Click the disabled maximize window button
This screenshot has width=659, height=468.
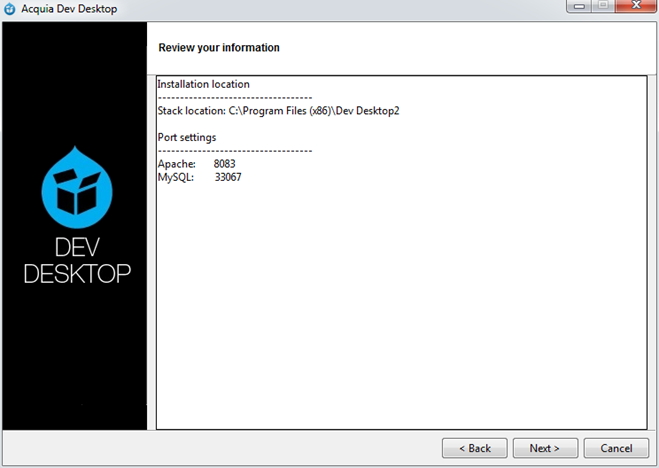603,5
